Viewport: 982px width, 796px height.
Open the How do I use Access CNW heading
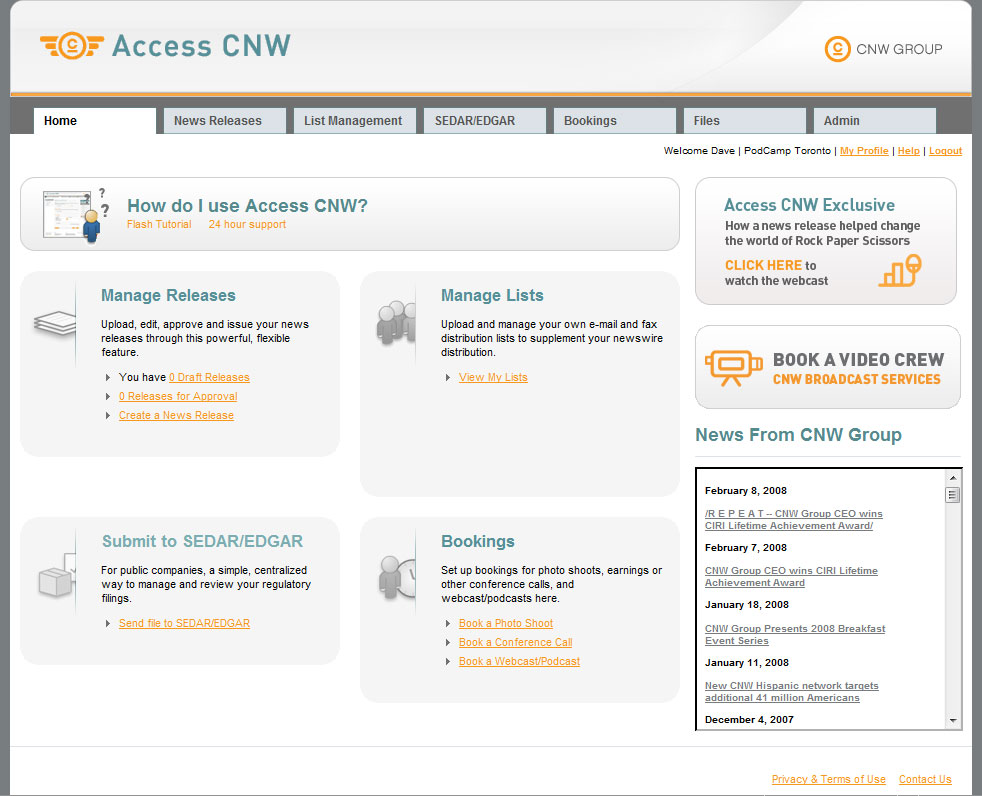pos(247,205)
